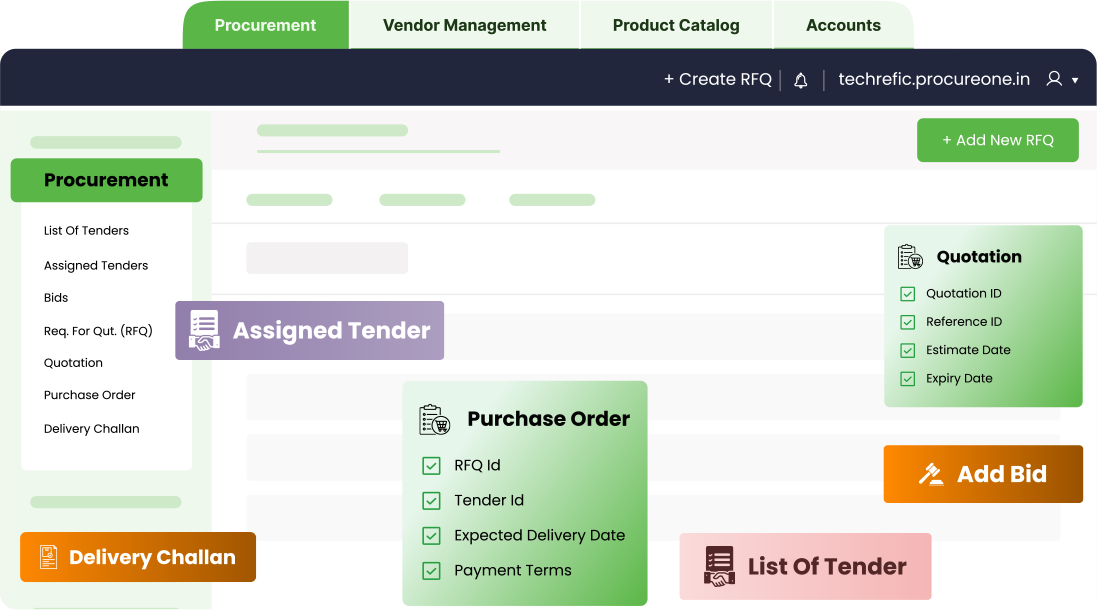
Task: Click the List Of Tender icon
Action: tap(719, 566)
